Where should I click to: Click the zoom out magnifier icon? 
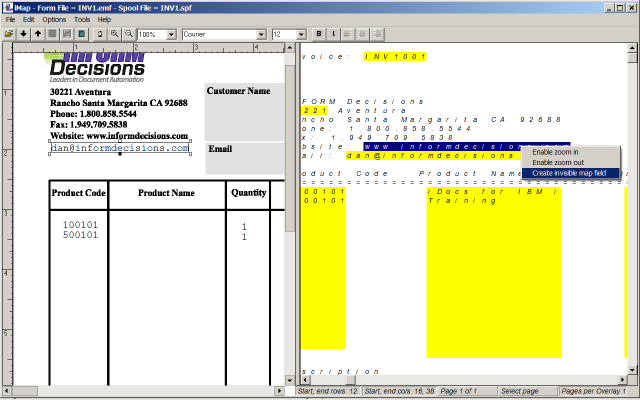pyautogui.click(x=128, y=34)
